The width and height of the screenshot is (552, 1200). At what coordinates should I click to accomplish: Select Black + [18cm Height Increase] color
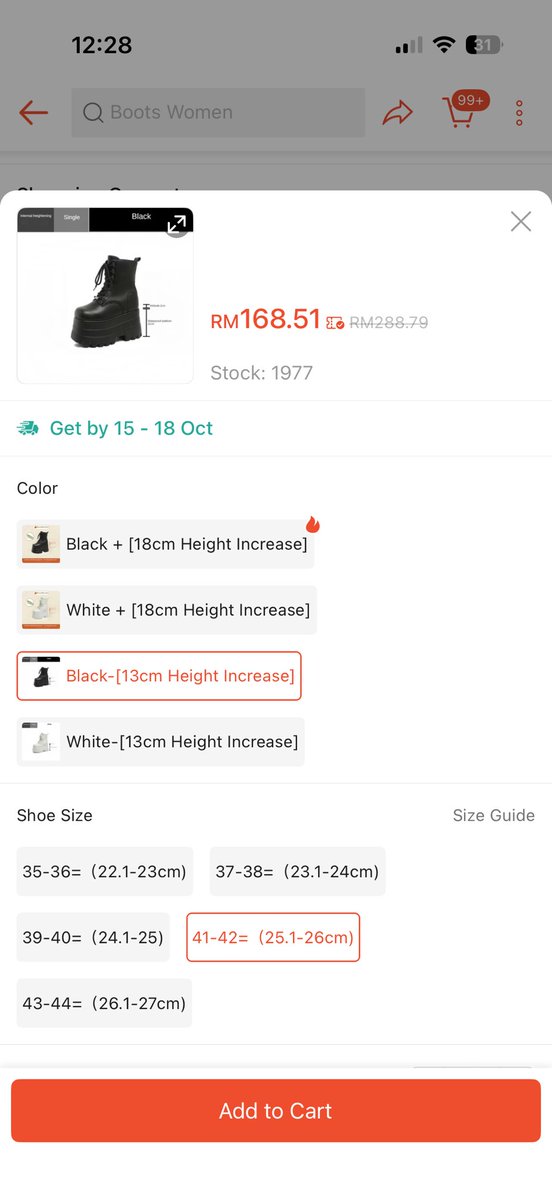[x=165, y=544]
